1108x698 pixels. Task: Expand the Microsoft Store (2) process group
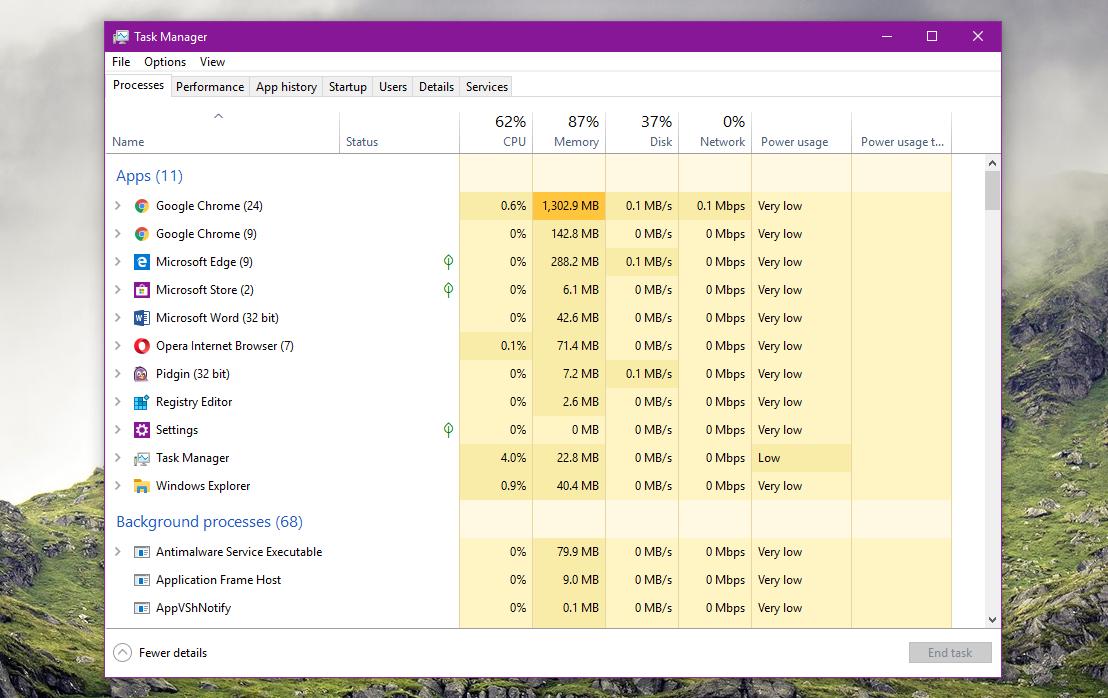pyautogui.click(x=118, y=289)
